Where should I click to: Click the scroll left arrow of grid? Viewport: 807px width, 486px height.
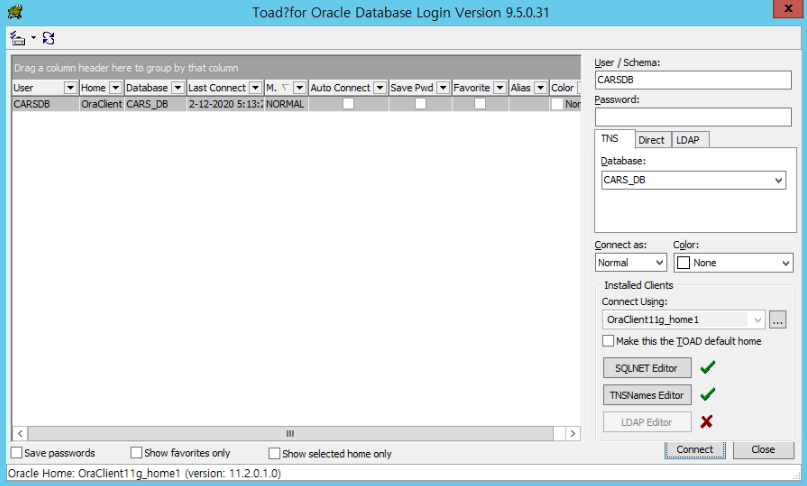coord(20,433)
